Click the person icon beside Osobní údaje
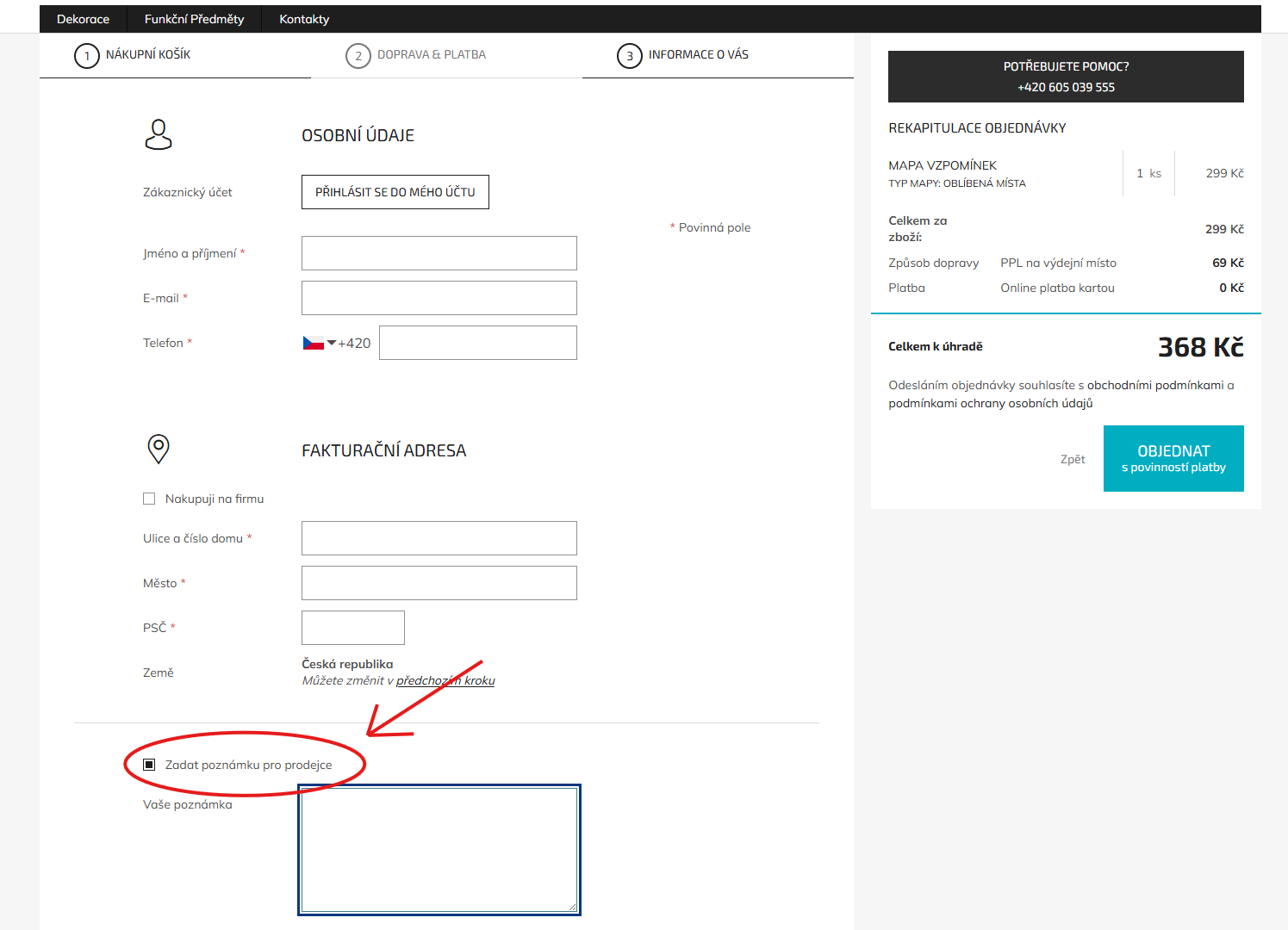This screenshot has height=930, width=1288. coord(159,134)
